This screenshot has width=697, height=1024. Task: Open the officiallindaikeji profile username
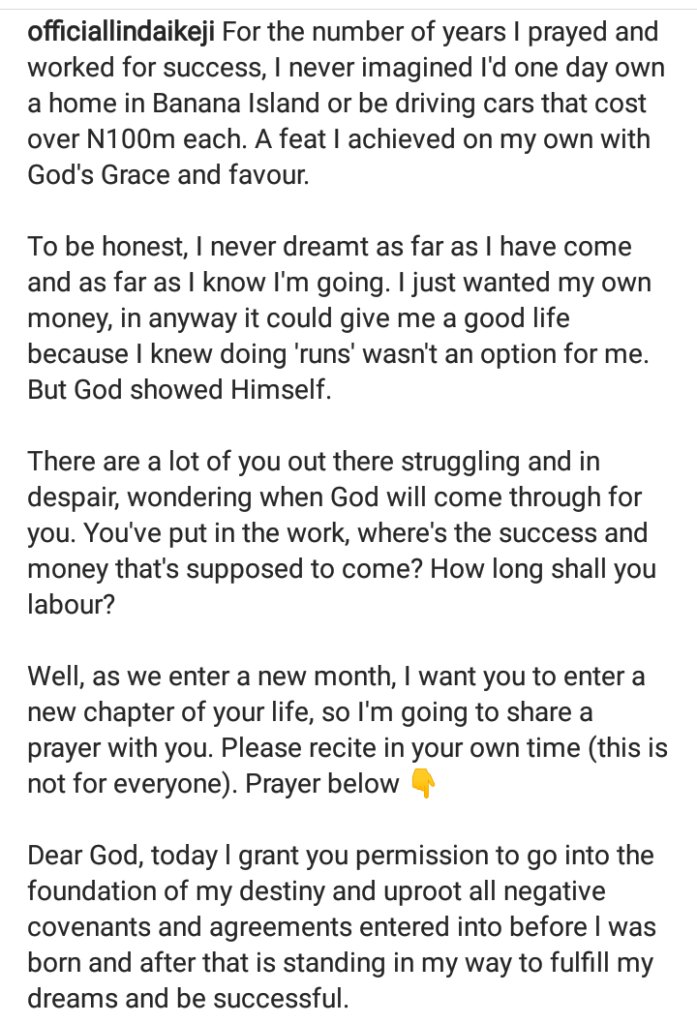(x=122, y=32)
